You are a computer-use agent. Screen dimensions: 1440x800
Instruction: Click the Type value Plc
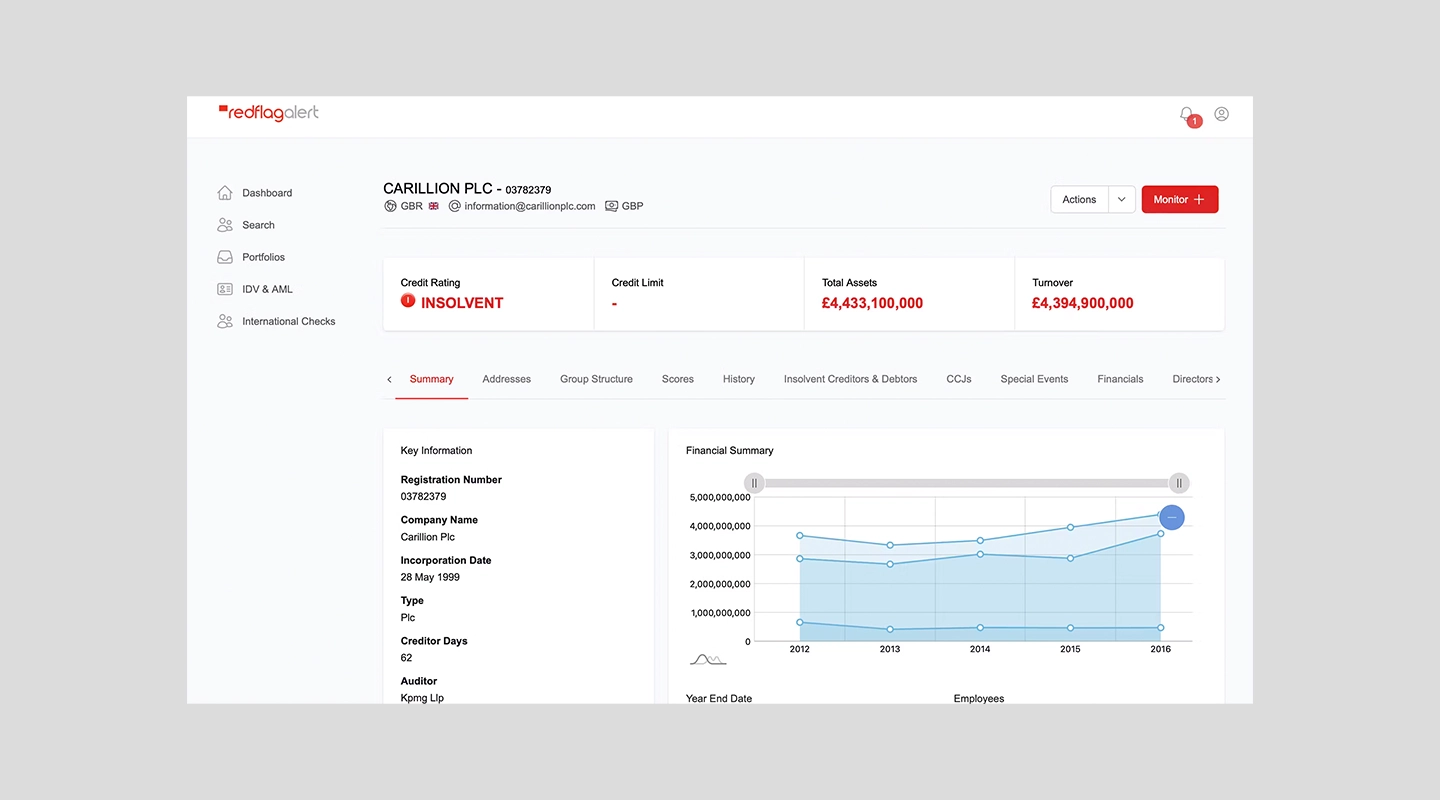[408, 617]
